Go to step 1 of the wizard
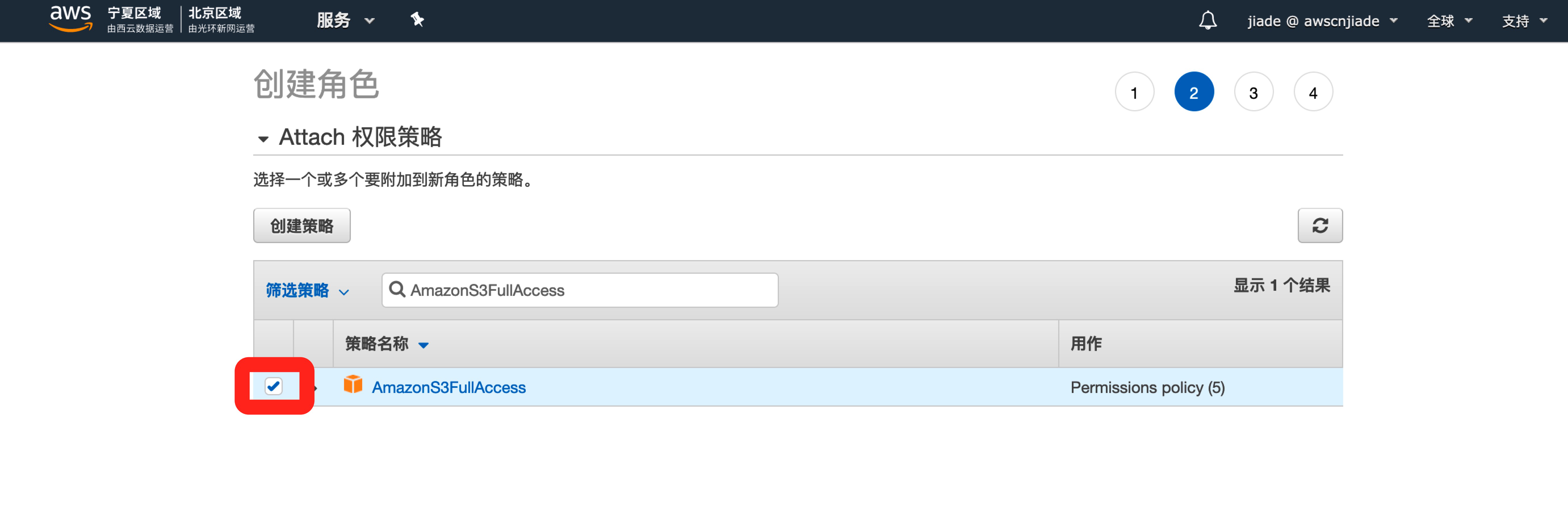This screenshot has width=1568, height=527. point(1134,93)
